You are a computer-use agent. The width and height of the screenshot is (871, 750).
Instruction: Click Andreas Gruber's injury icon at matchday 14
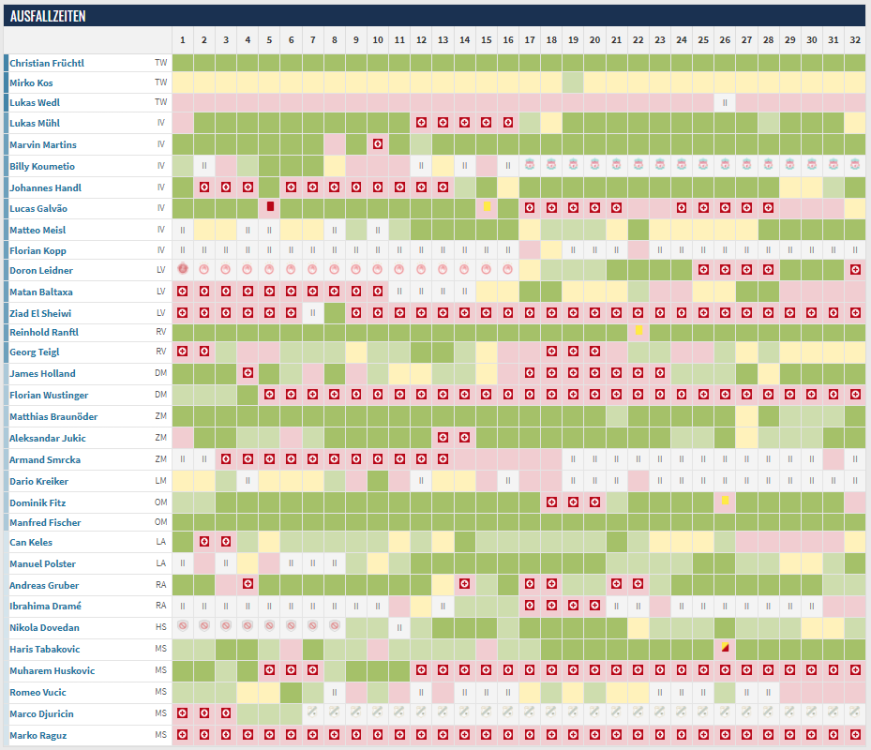(465, 584)
